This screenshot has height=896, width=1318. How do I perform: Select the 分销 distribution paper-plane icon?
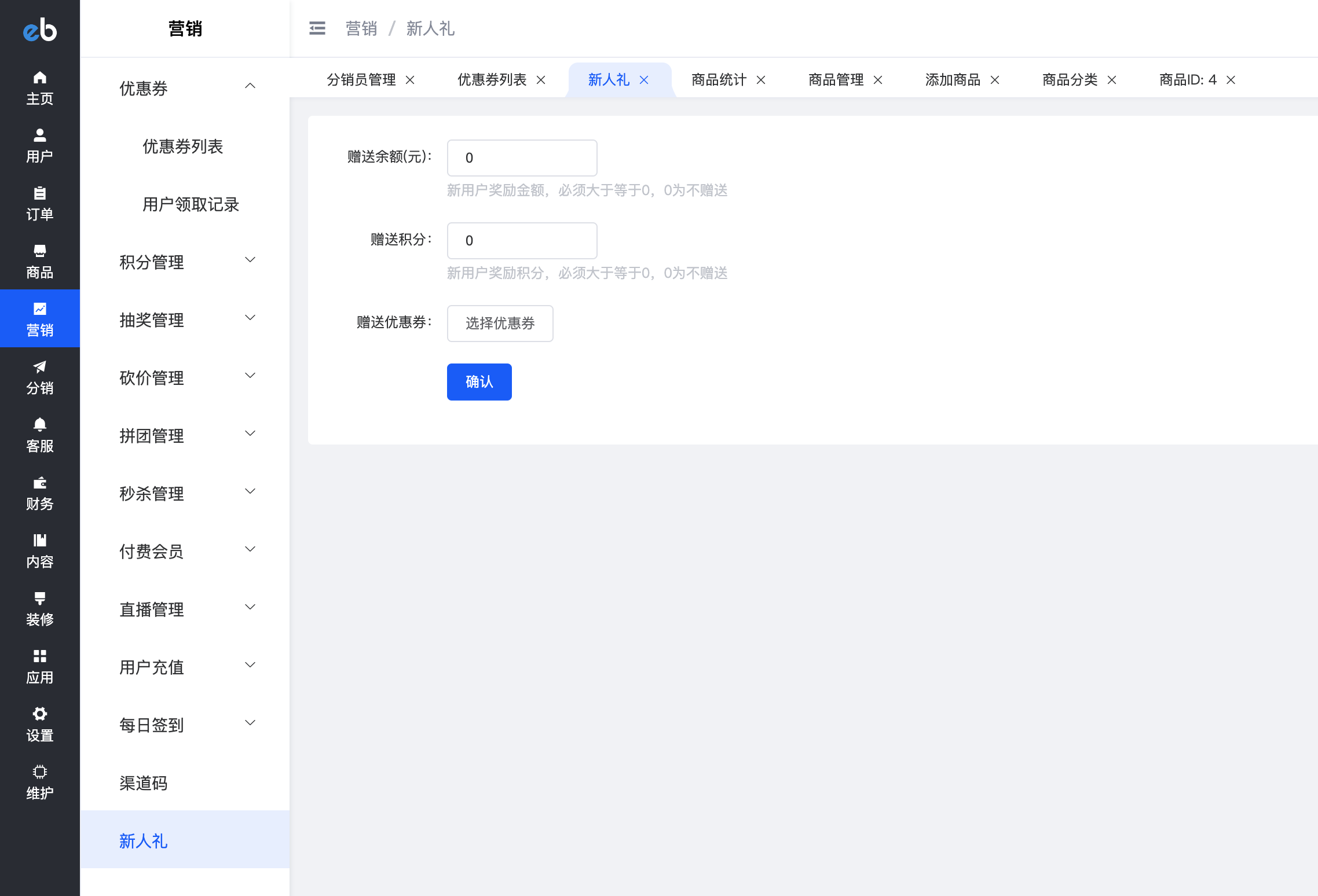coord(39,368)
